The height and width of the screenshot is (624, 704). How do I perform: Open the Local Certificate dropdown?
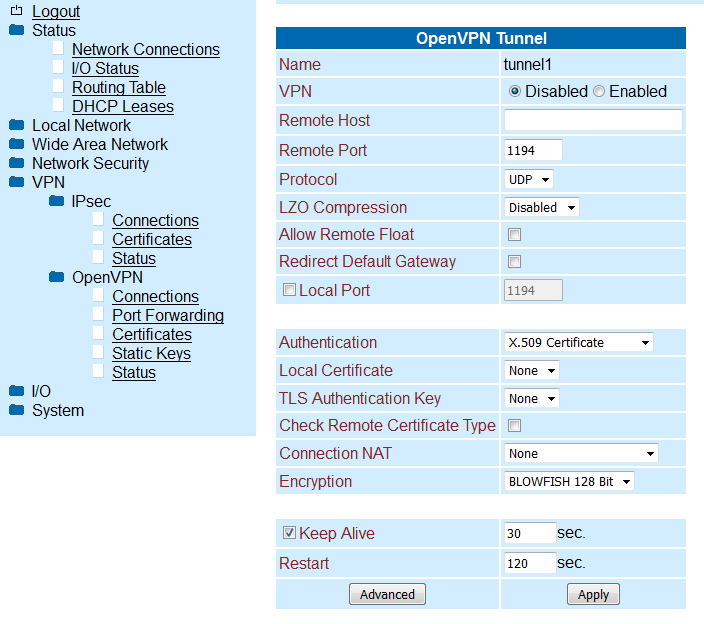(x=532, y=370)
